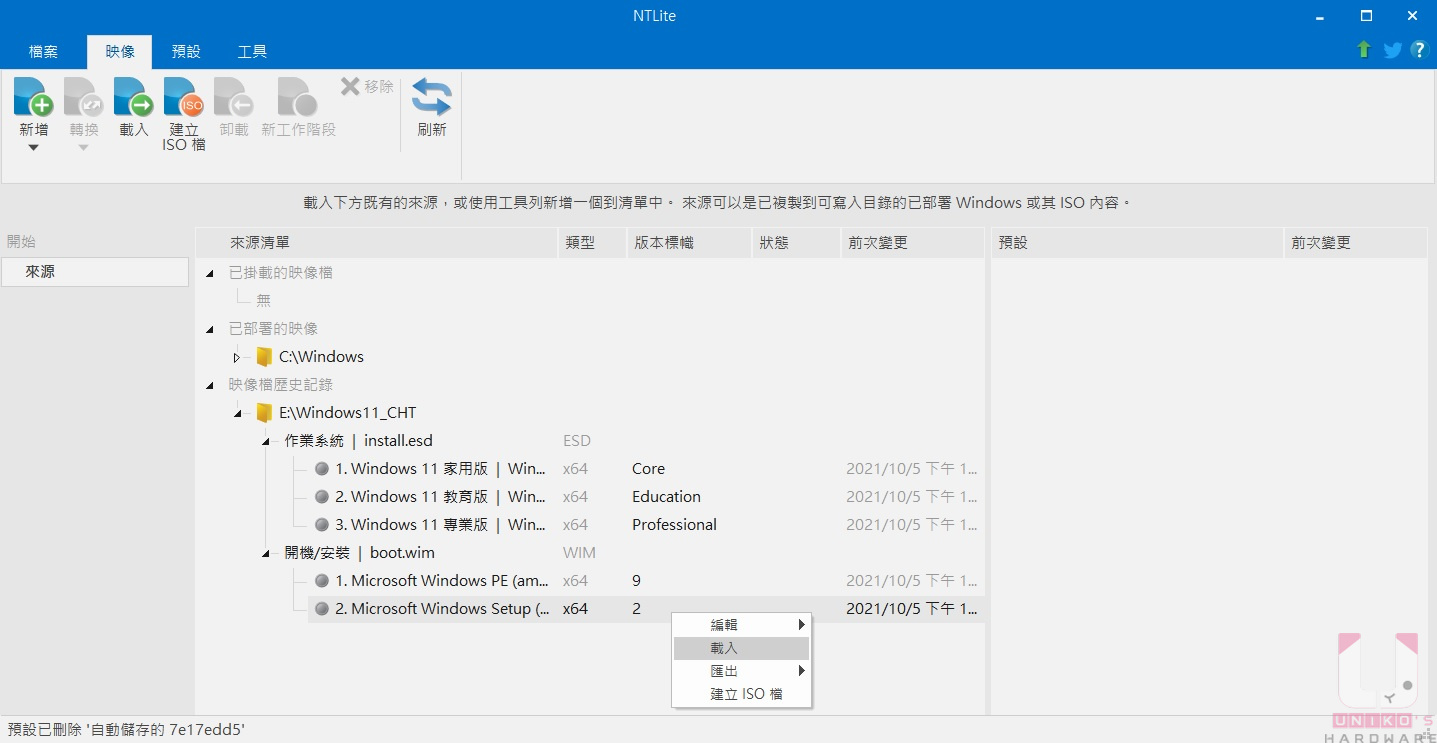Switch to the 預設 (Presets) tab
The width and height of the screenshot is (1437, 743).
click(x=186, y=52)
